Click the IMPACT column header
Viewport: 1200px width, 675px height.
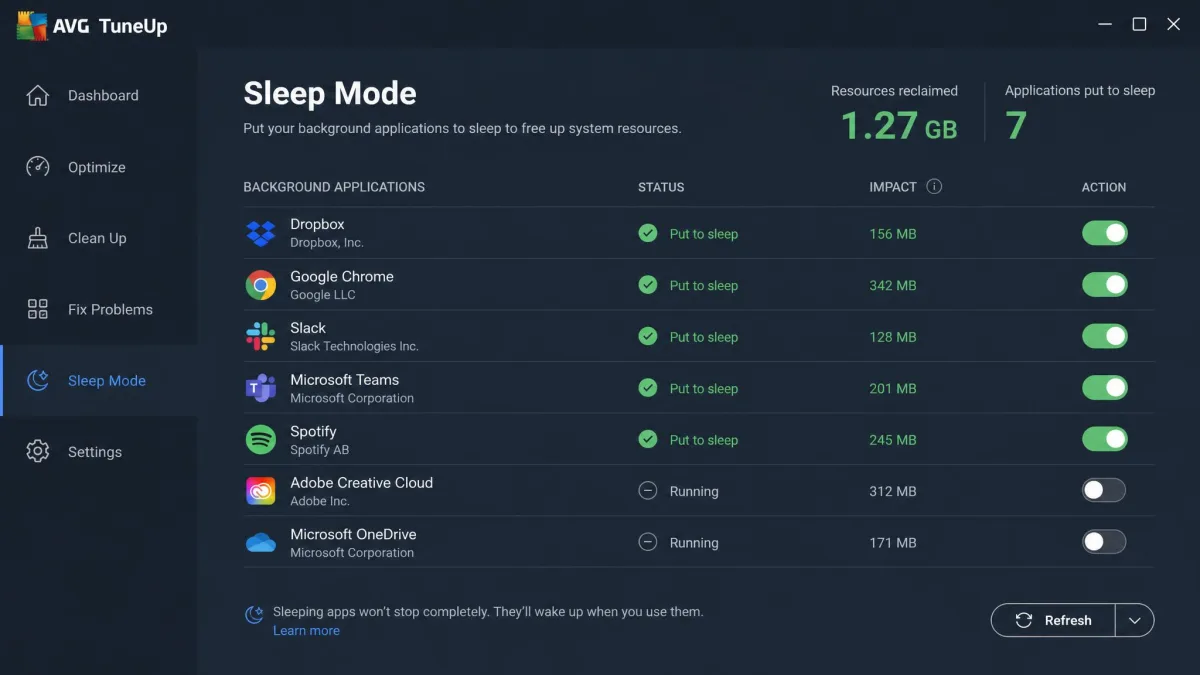pos(893,187)
